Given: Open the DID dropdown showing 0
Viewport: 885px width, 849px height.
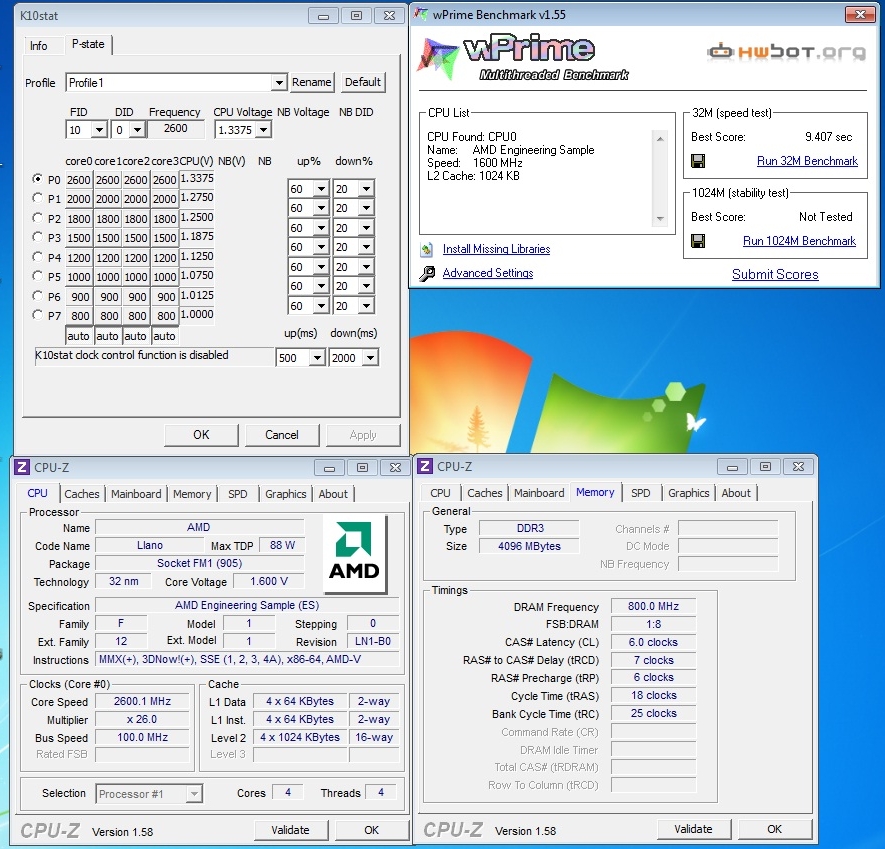Looking at the screenshot, I should coord(137,130).
